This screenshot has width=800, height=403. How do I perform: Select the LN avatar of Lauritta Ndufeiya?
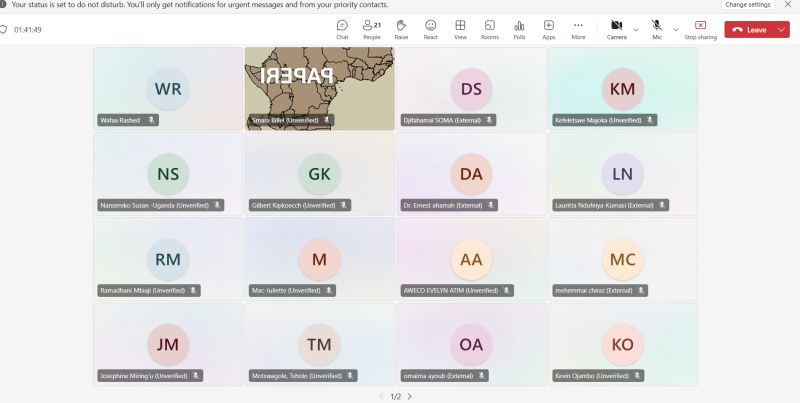622,174
